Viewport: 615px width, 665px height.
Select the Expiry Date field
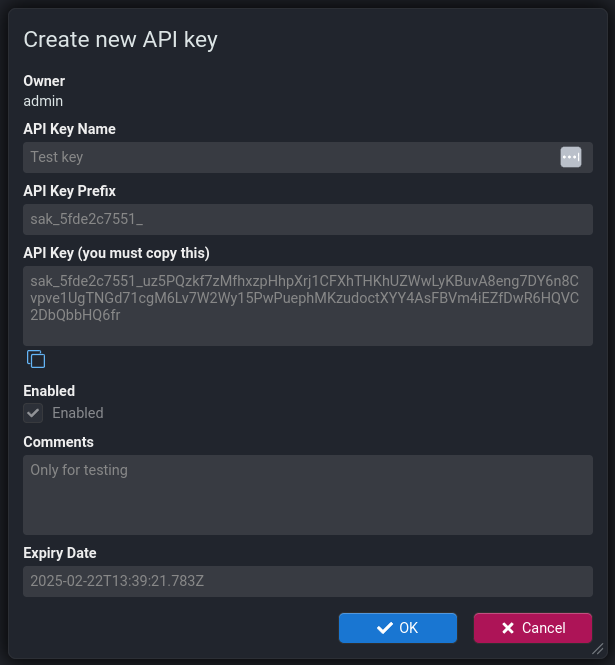click(308, 581)
